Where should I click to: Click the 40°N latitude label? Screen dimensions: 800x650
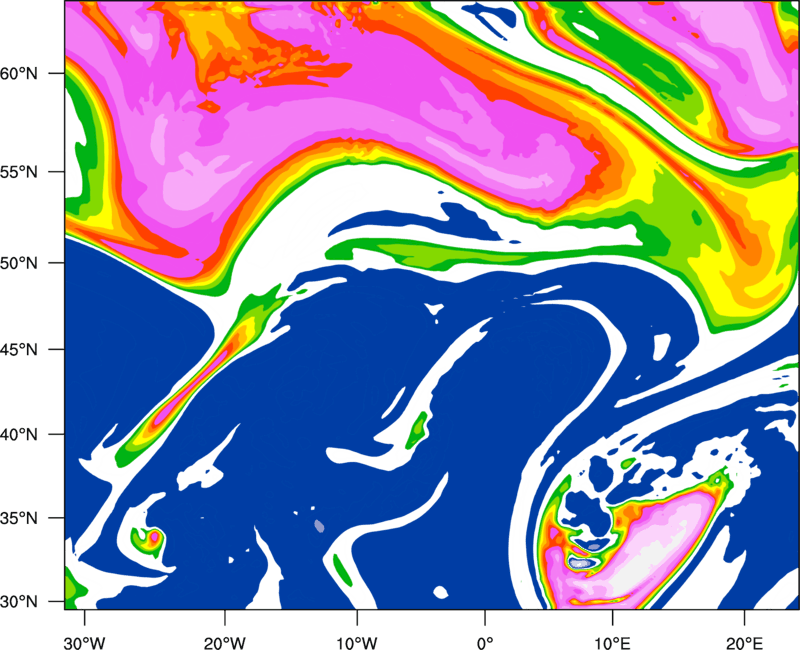click(19, 435)
